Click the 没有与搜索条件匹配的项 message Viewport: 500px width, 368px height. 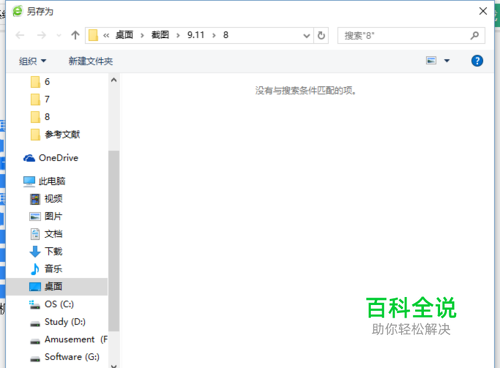click(305, 90)
